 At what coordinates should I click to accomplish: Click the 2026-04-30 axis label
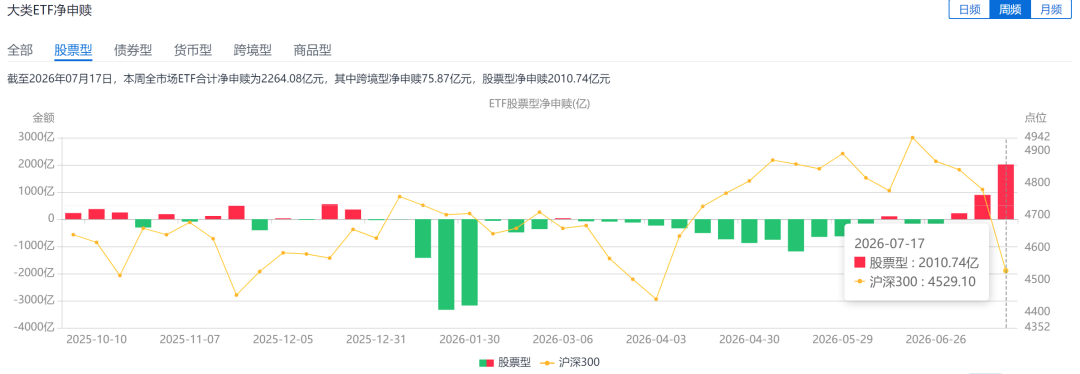pyautogui.click(x=749, y=340)
